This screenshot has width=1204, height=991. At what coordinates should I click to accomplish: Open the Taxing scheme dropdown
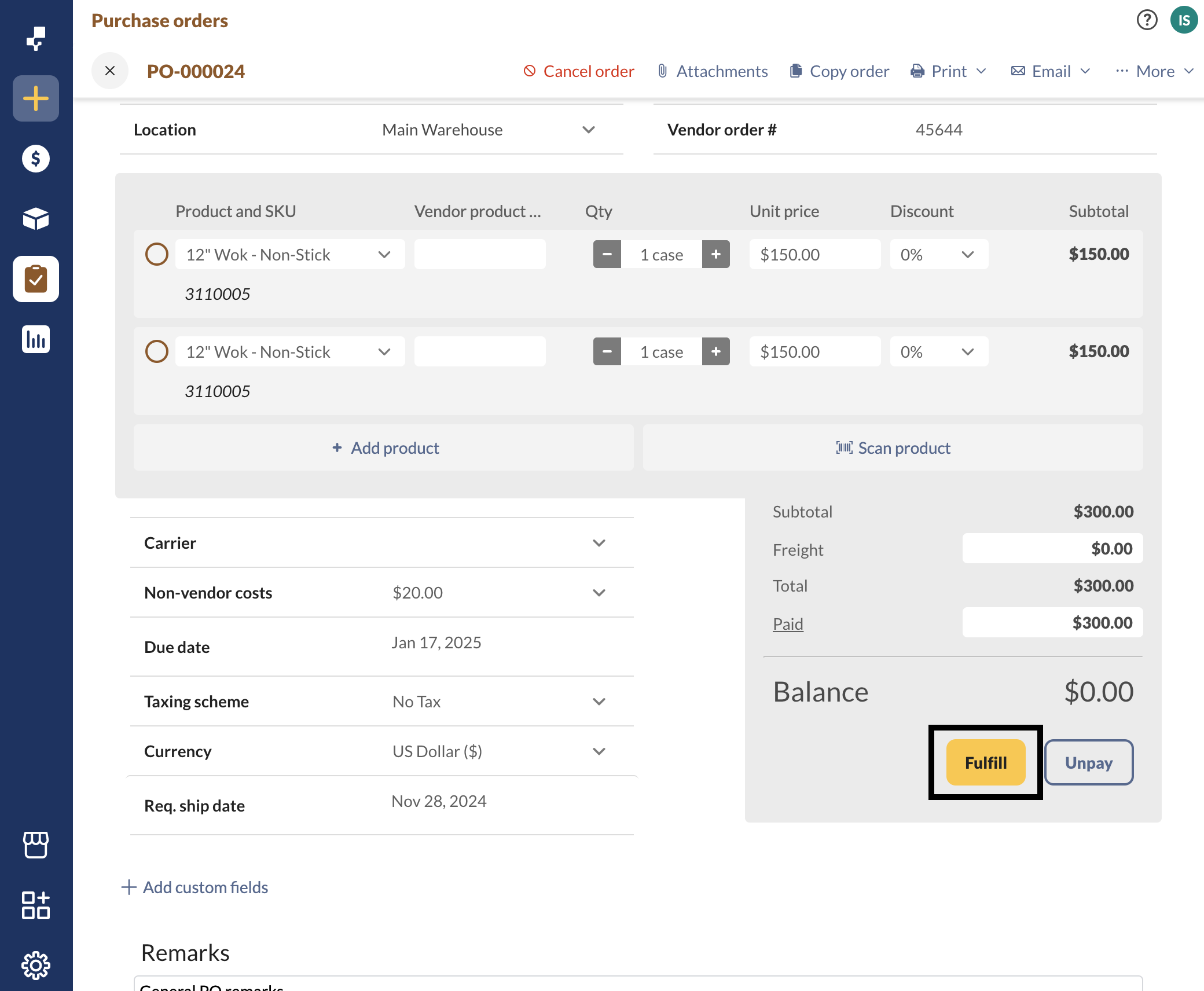[x=599, y=702]
